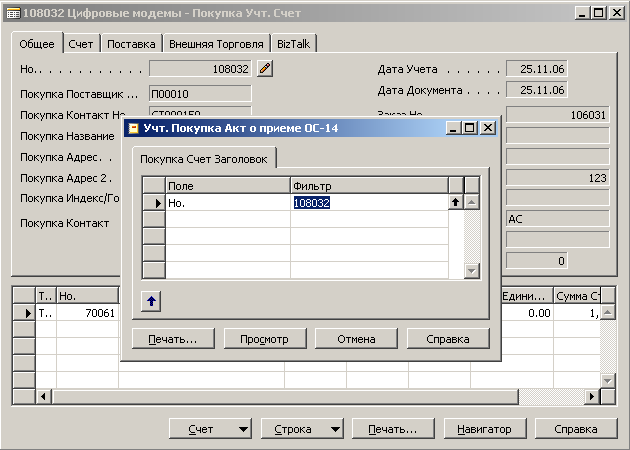Click the Сумма column header in lines table
Image resolution: width=630 pixels, height=450 pixels.
pyautogui.click(x=577, y=296)
